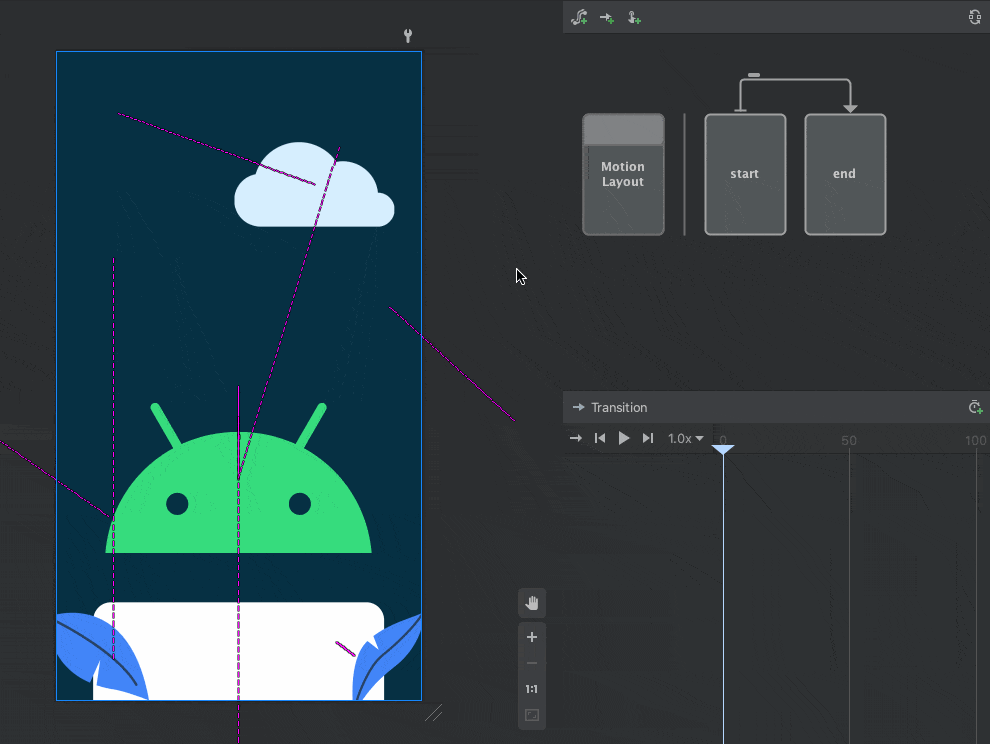990x744 pixels.
Task: Play the transition animation
Action: (623, 437)
